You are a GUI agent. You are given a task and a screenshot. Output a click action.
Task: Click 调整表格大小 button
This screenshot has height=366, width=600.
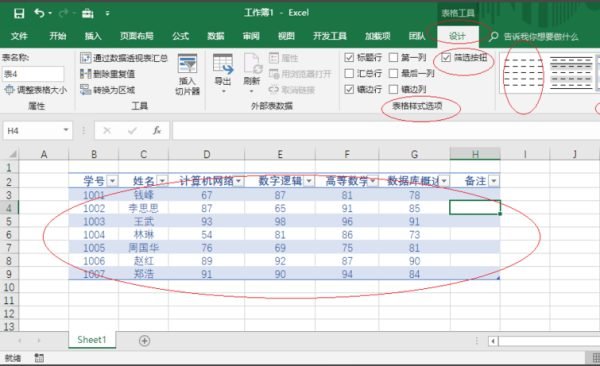click(36, 90)
